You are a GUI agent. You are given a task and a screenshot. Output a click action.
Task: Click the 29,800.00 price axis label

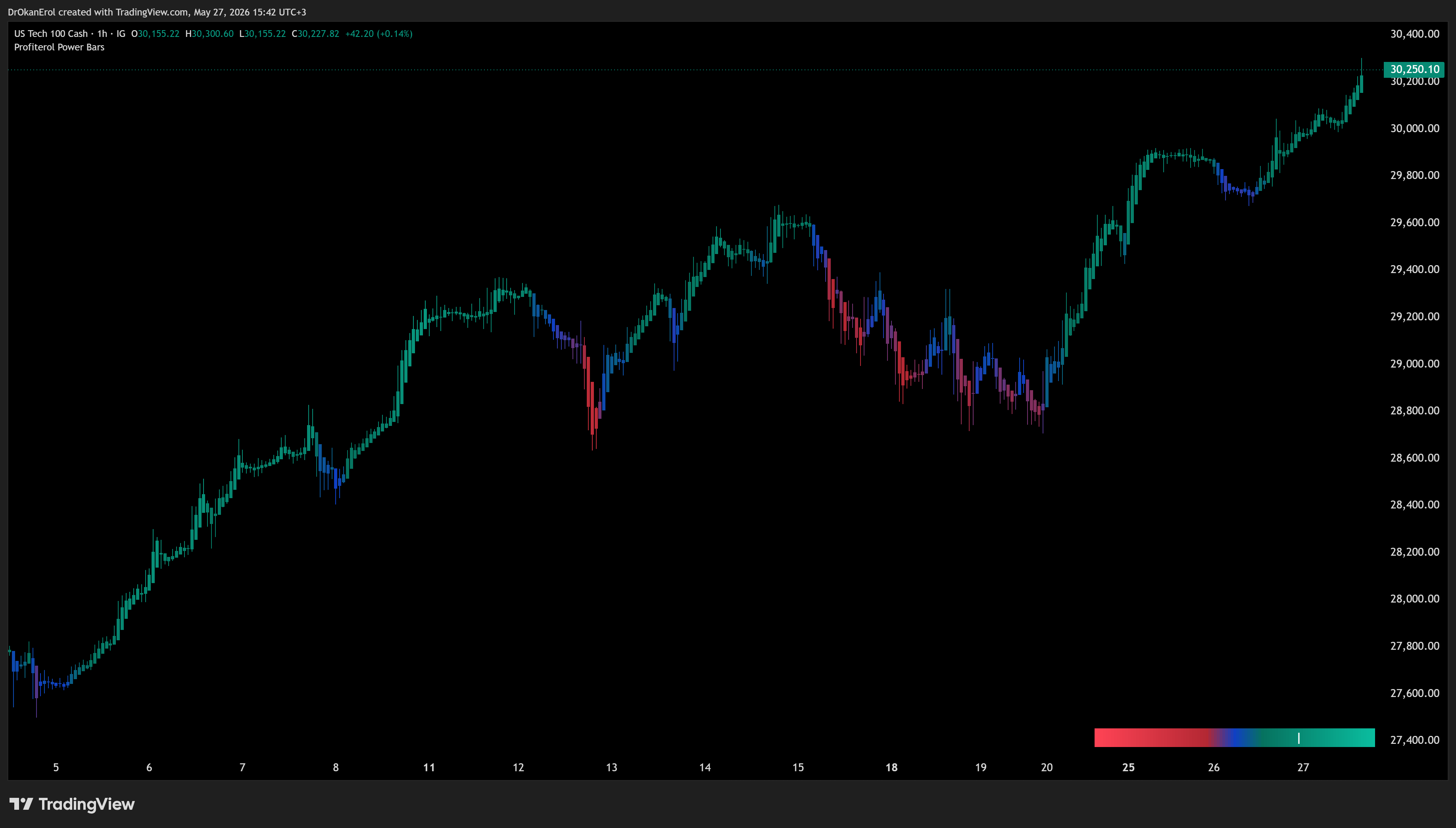[x=1414, y=175]
